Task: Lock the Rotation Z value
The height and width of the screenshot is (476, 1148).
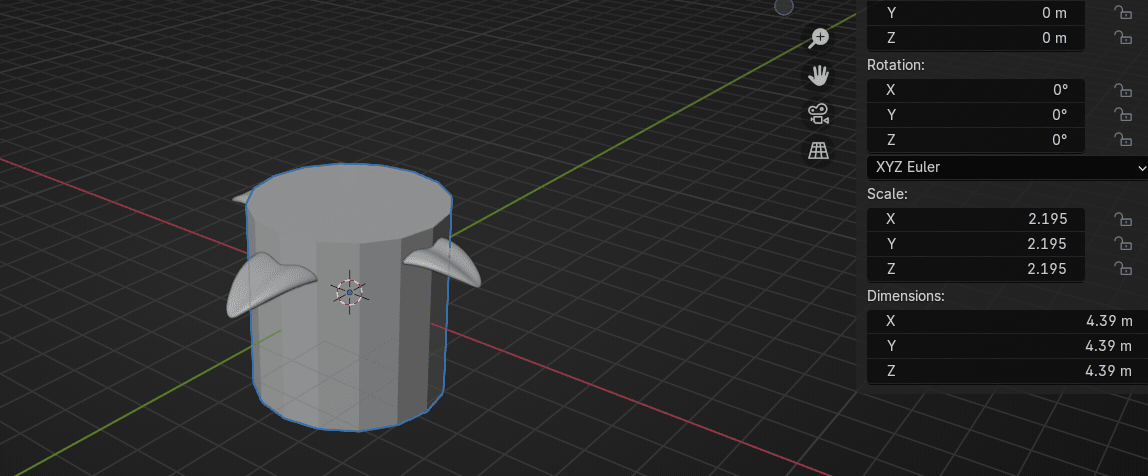Action: click(x=1123, y=140)
